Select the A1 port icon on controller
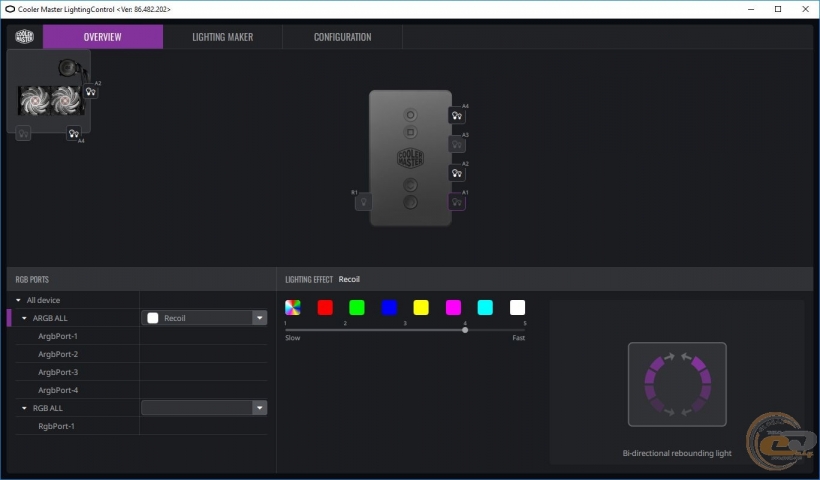The height and width of the screenshot is (480, 820). point(457,202)
